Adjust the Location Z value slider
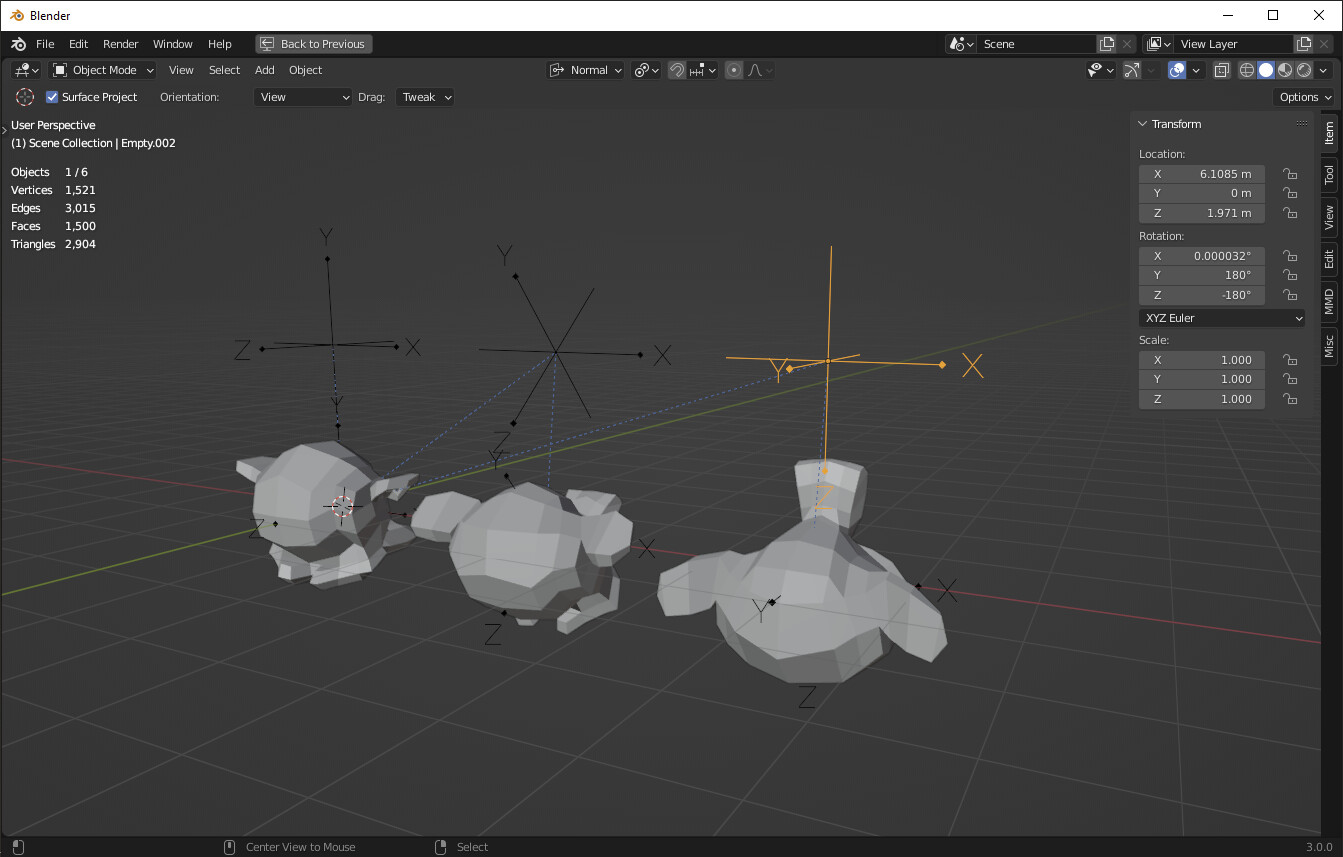 pyautogui.click(x=1201, y=212)
